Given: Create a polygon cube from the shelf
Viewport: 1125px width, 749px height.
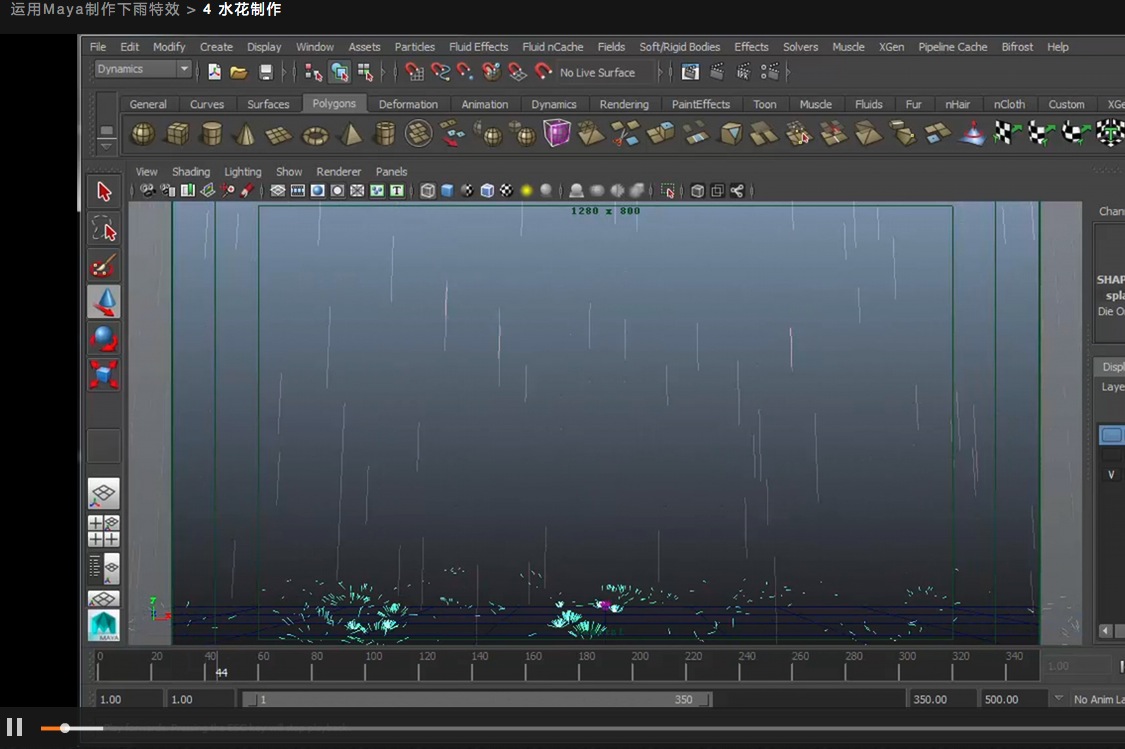Looking at the screenshot, I should click(x=177, y=133).
